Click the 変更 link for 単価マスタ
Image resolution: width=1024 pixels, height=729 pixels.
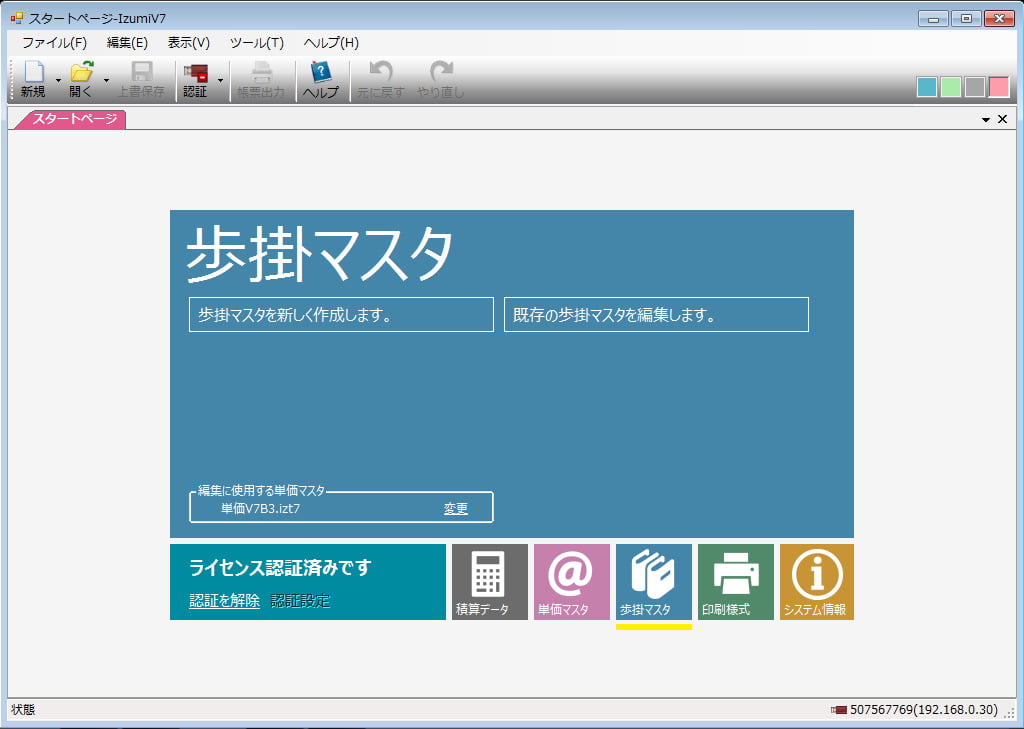(456, 509)
